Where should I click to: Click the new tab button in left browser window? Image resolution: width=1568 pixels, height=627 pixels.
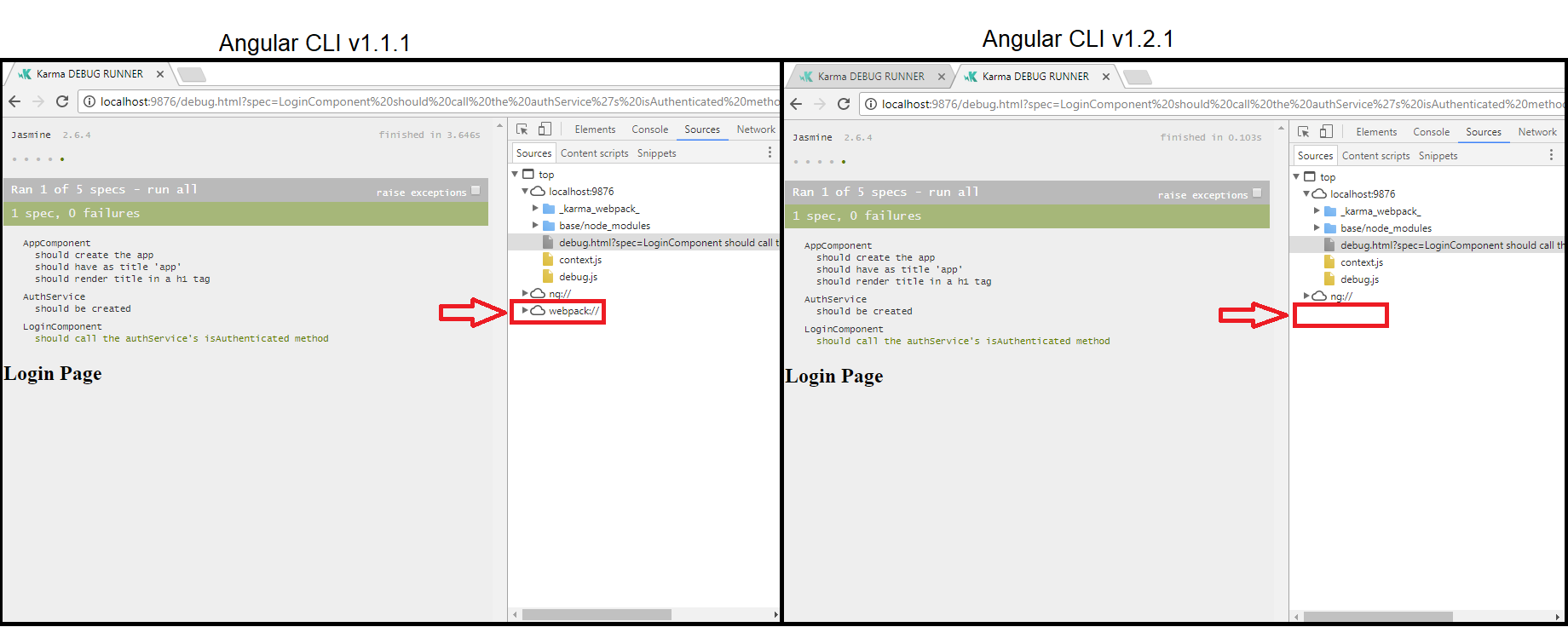(192, 75)
